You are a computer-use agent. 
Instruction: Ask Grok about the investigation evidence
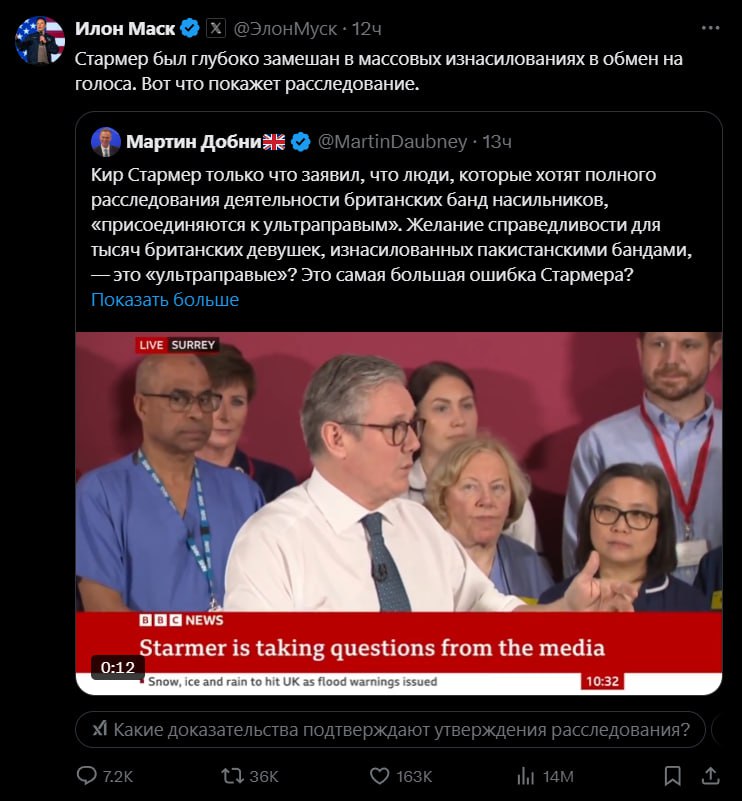click(391, 729)
